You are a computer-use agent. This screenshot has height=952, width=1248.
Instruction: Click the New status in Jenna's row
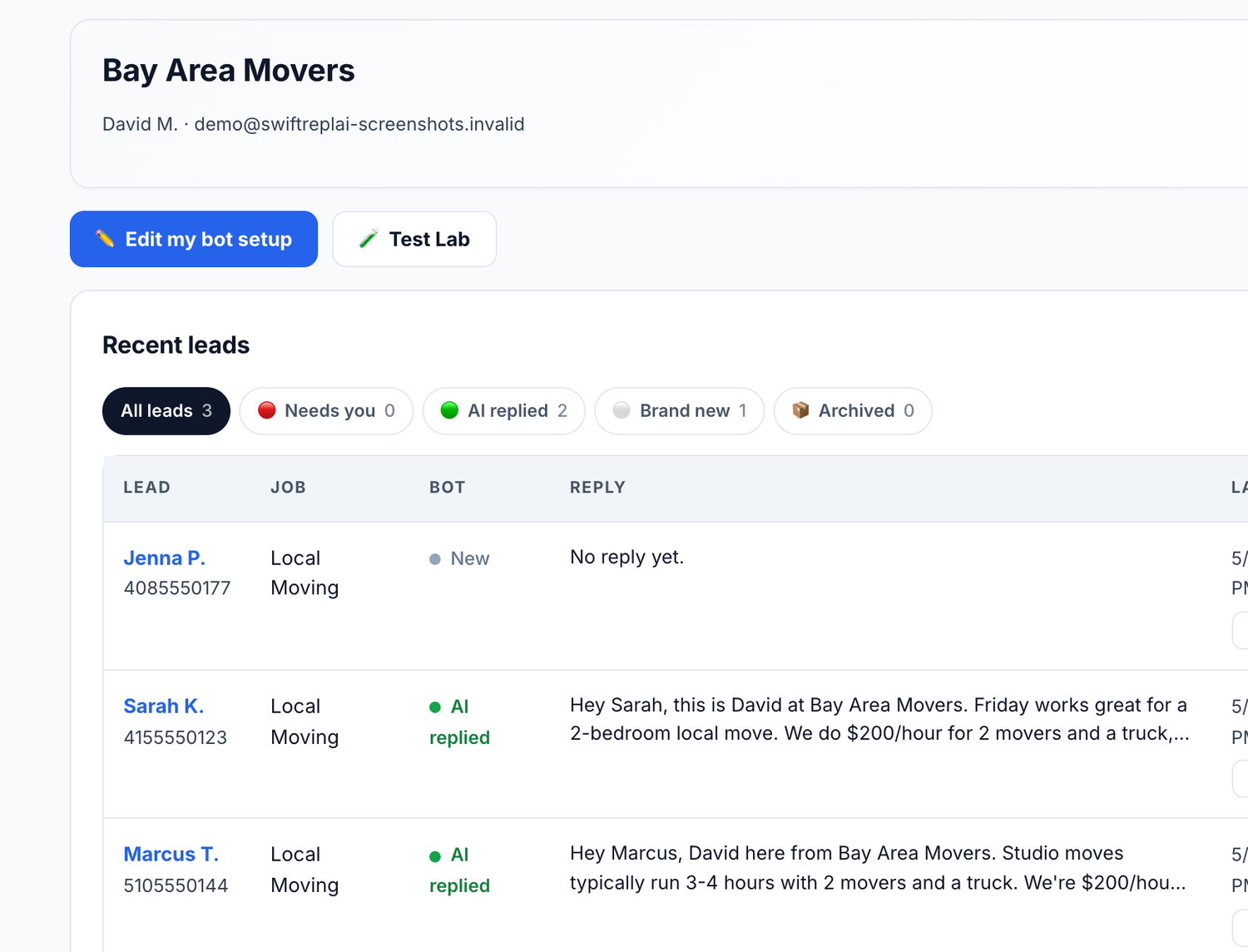tap(459, 559)
